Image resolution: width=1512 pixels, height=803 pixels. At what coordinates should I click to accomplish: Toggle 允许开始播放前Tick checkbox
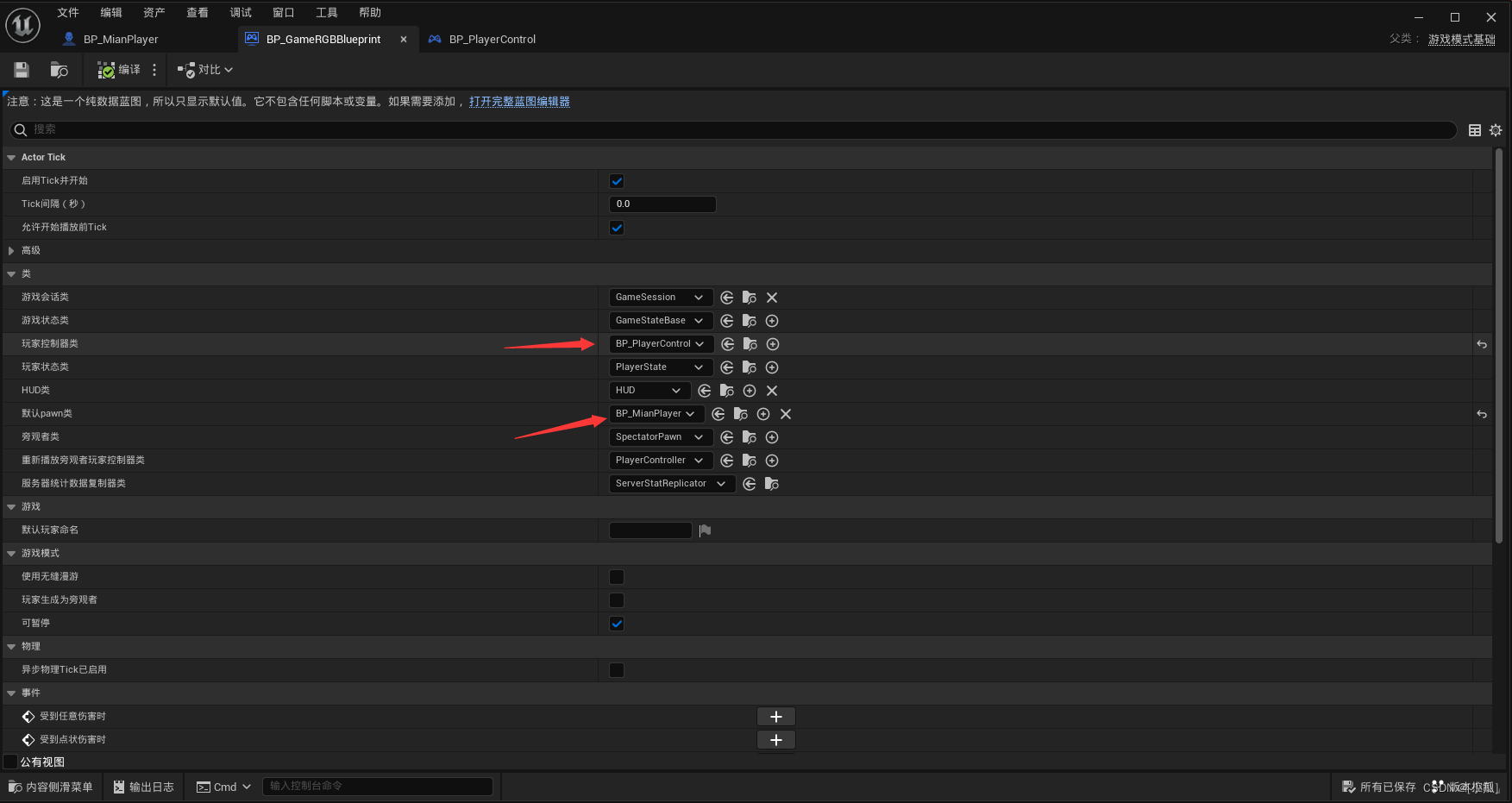tap(617, 228)
